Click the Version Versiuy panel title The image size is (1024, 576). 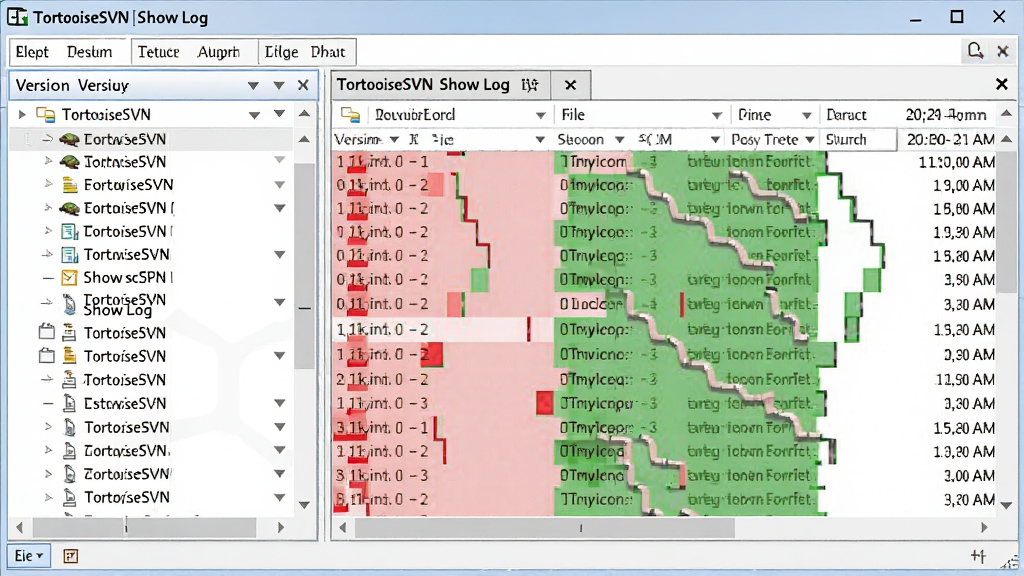pyautogui.click(x=72, y=86)
